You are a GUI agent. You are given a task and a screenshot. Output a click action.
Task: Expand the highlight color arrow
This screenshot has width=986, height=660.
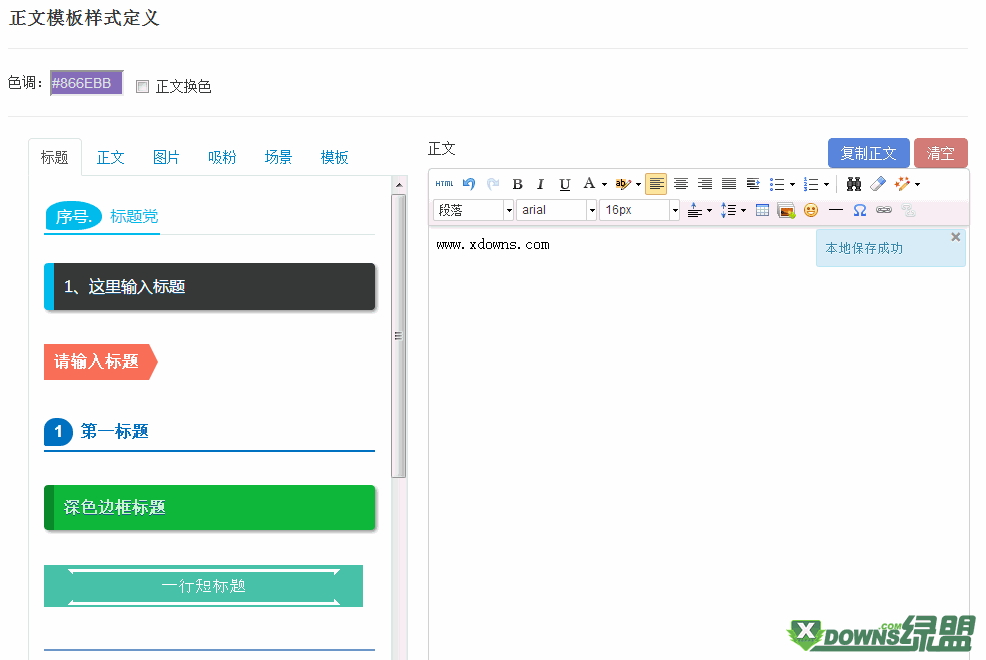[638, 185]
